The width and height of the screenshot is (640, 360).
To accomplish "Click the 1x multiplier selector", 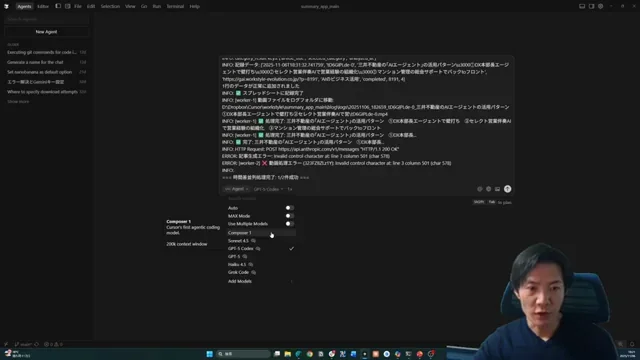I will pos(290,189).
